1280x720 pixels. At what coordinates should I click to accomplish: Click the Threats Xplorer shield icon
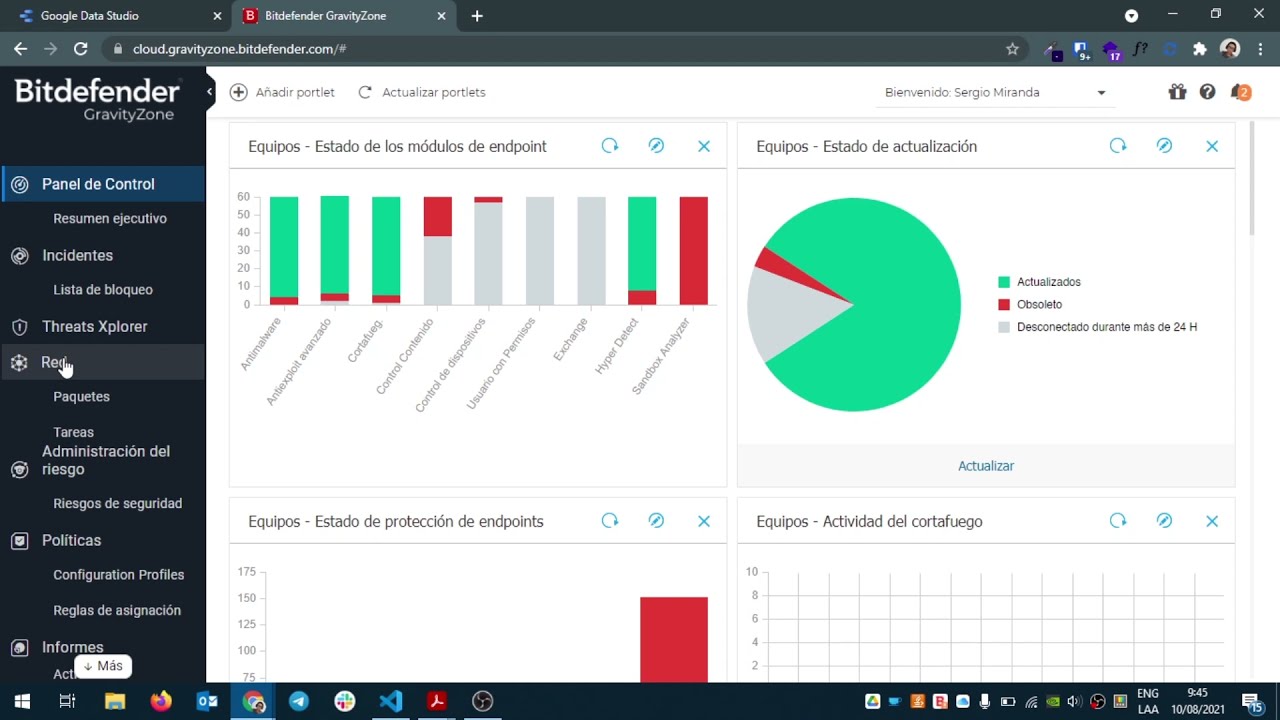[x=19, y=327]
